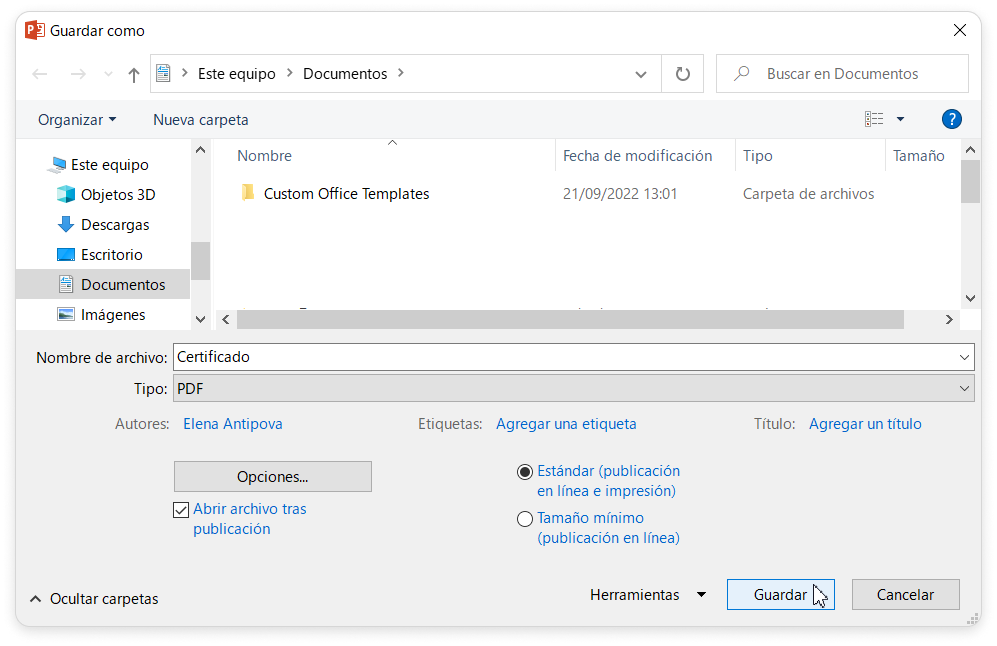
Task: Choose the Tamaño mínimo radio option
Action: 525,519
